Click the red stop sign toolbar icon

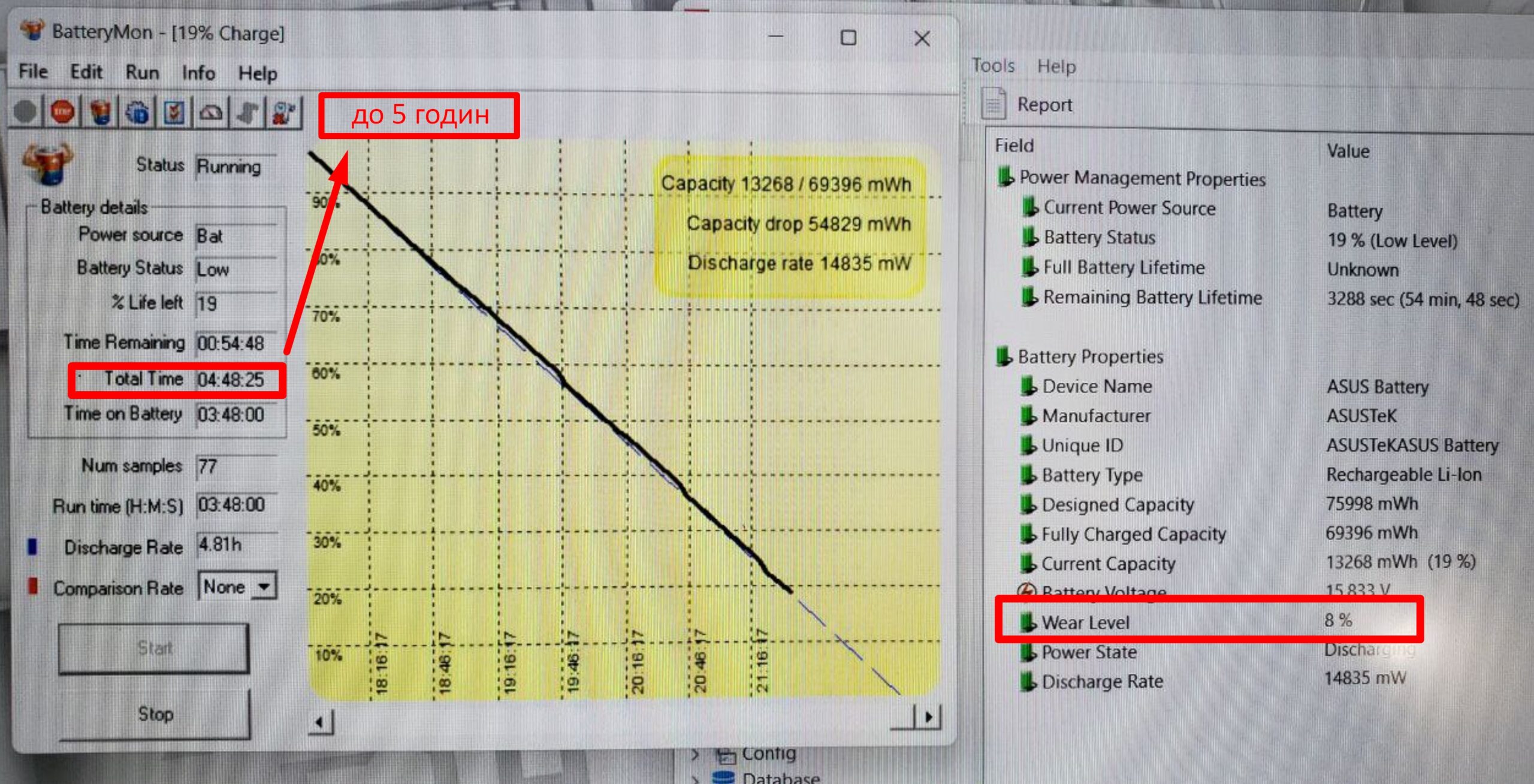[62, 112]
